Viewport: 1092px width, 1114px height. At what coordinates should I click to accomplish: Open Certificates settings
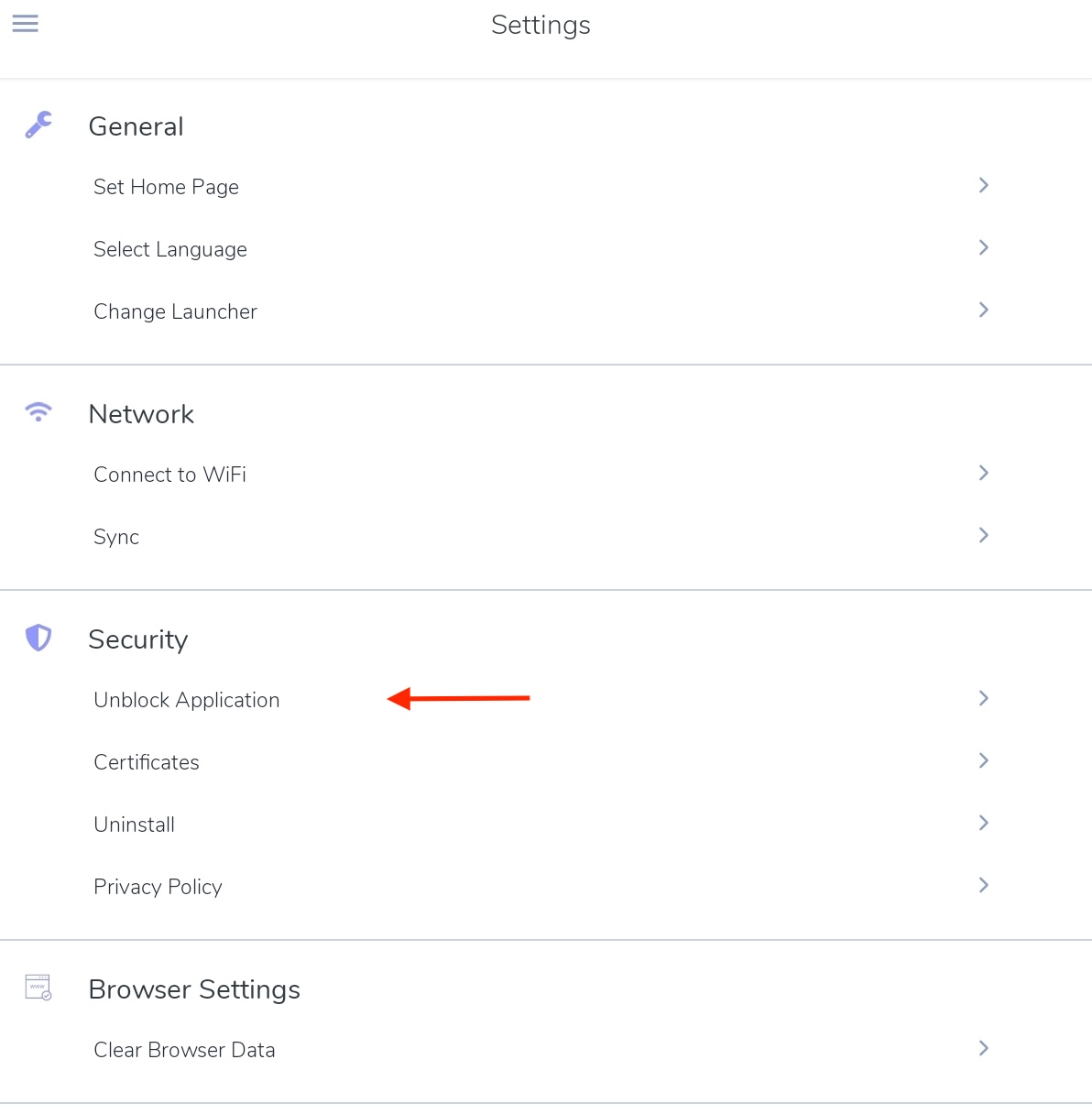pyautogui.click(x=546, y=762)
